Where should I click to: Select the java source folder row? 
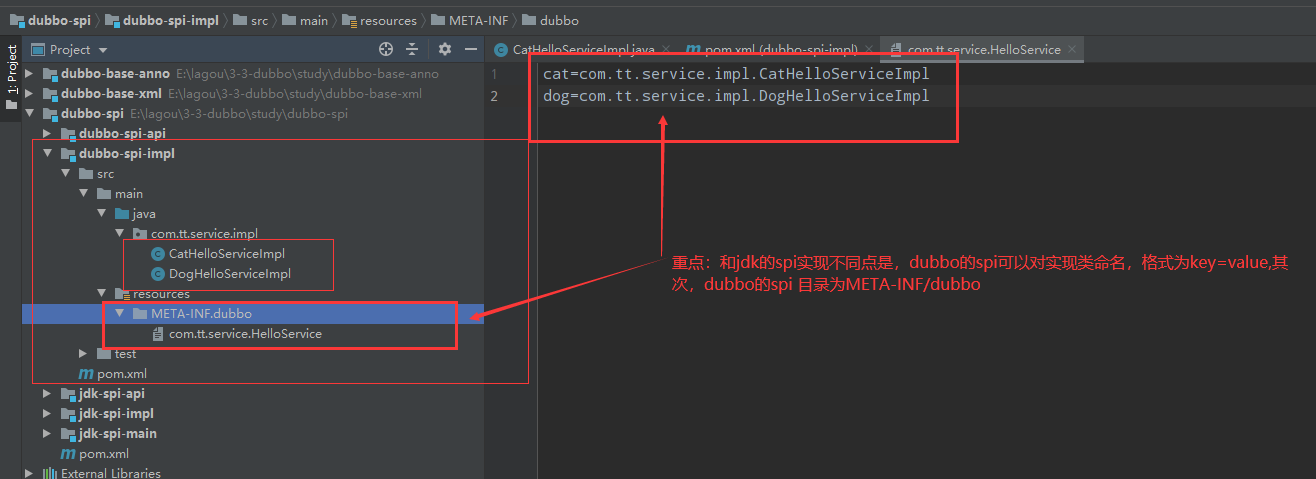253,214
